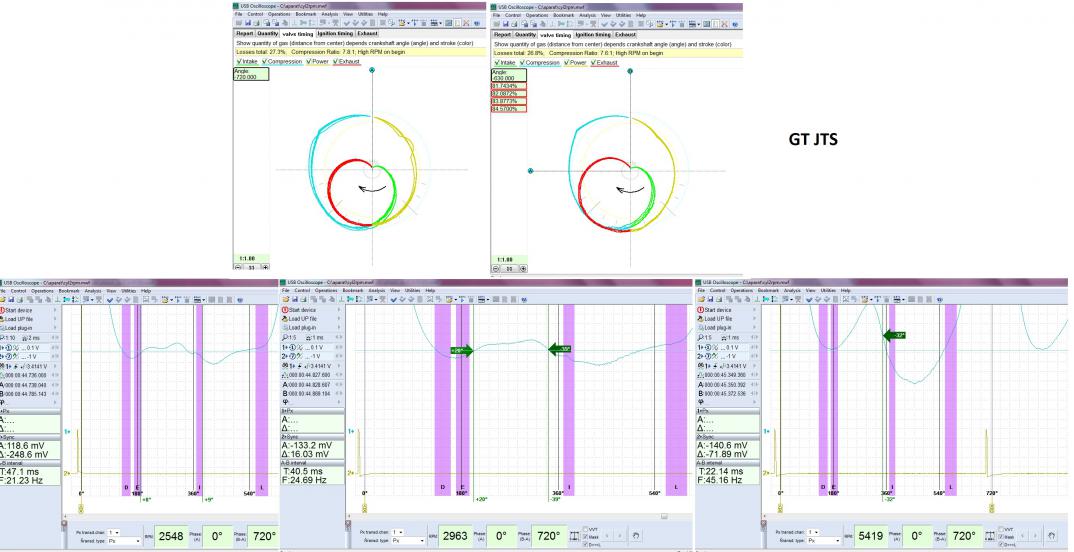Expand Start device arrow in 2548 RPM window

pos(56,310)
